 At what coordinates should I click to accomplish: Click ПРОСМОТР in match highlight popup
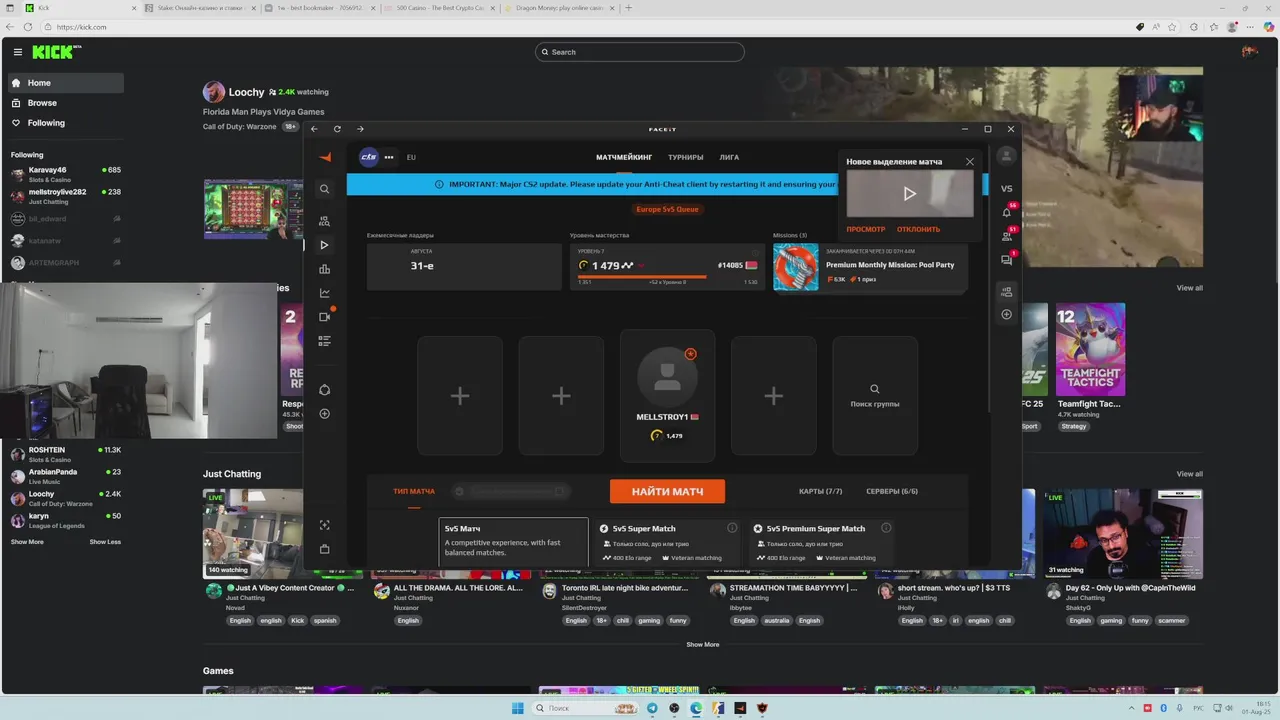point(866,229)
